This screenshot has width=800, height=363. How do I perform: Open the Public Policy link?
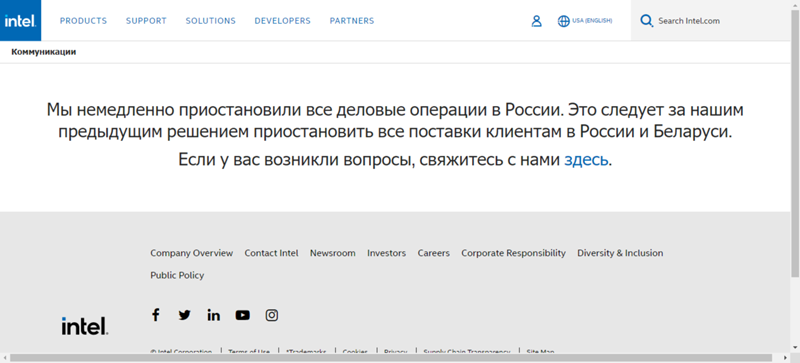[x=177, y=275]
